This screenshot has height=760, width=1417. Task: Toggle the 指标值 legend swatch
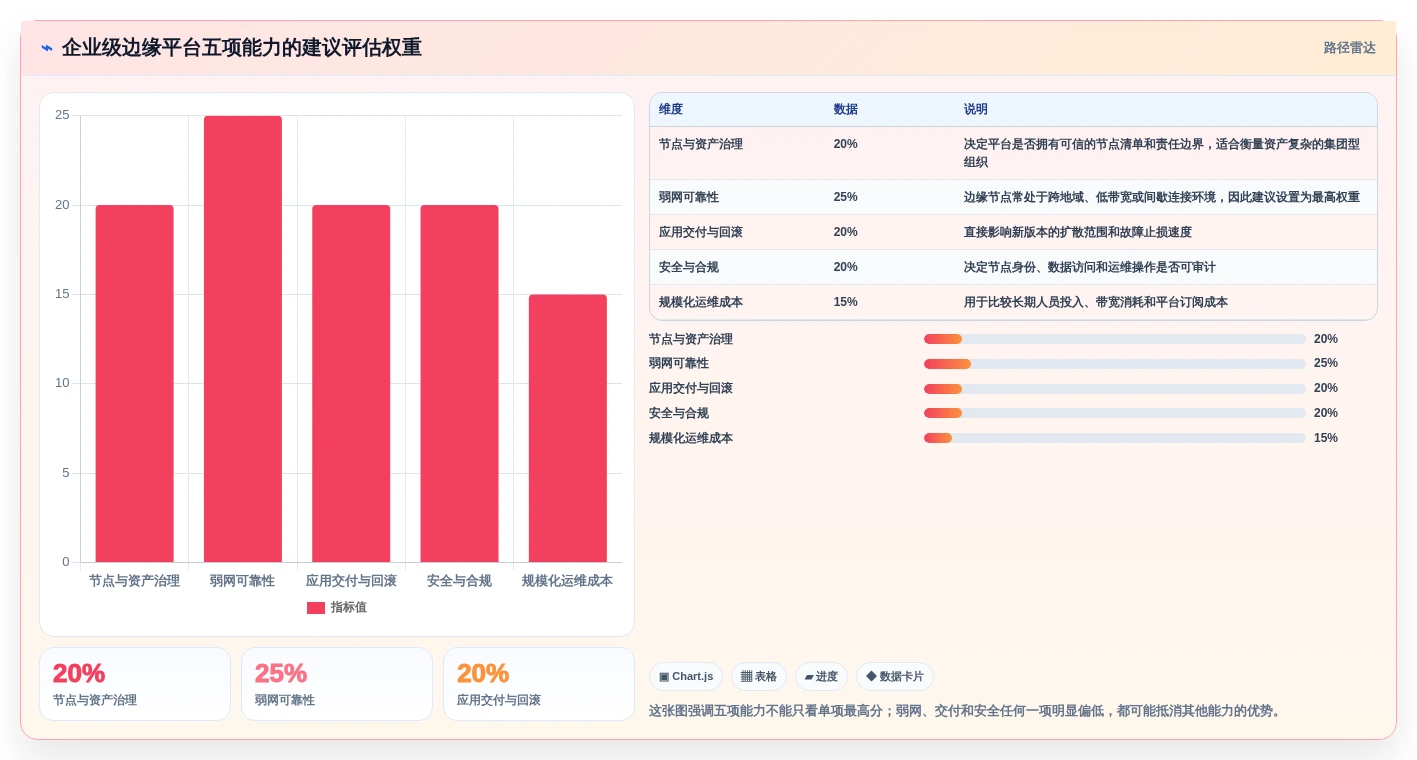pos(316,608)
